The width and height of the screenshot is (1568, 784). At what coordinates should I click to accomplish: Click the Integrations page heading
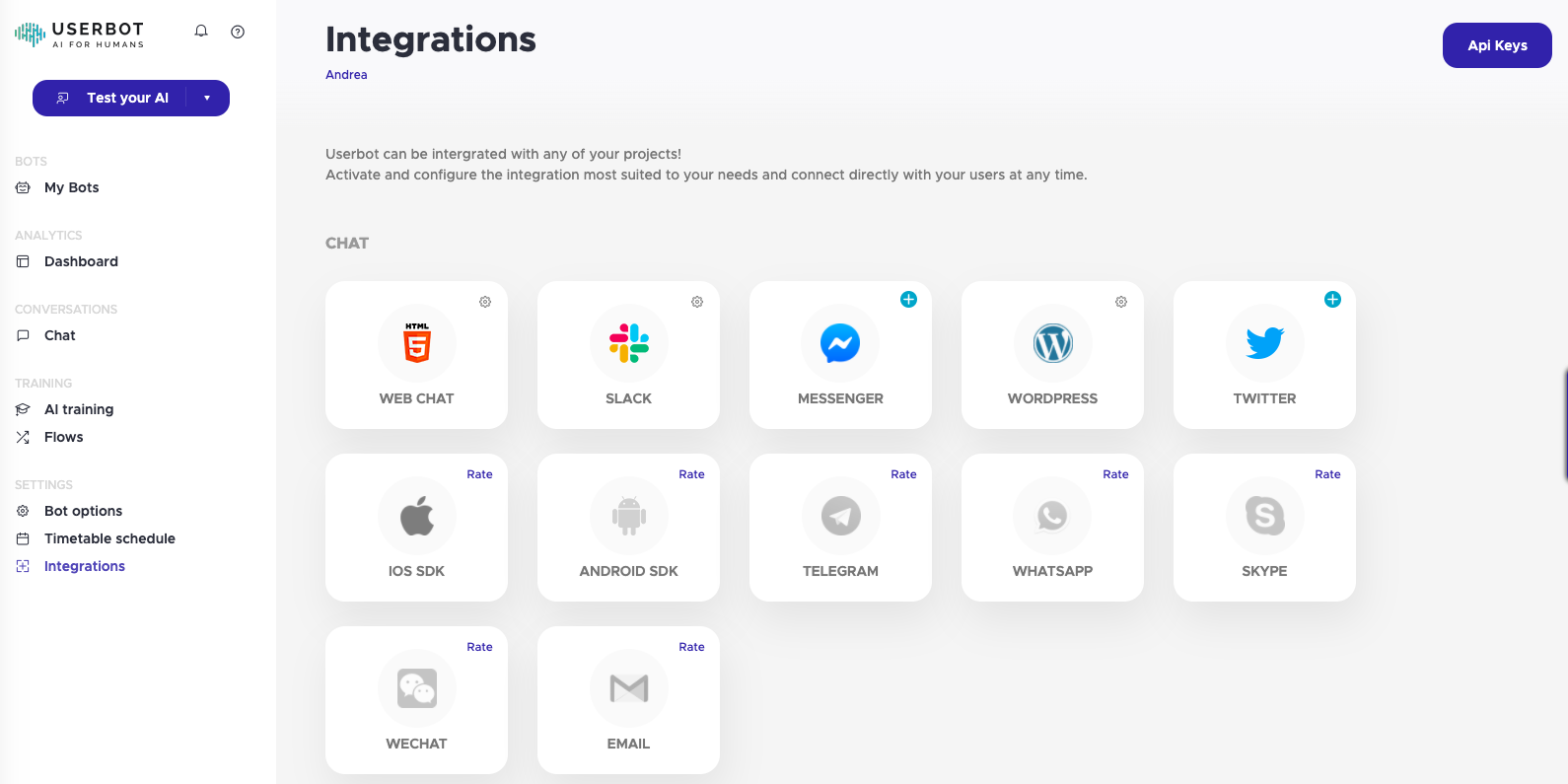(431, 39)
